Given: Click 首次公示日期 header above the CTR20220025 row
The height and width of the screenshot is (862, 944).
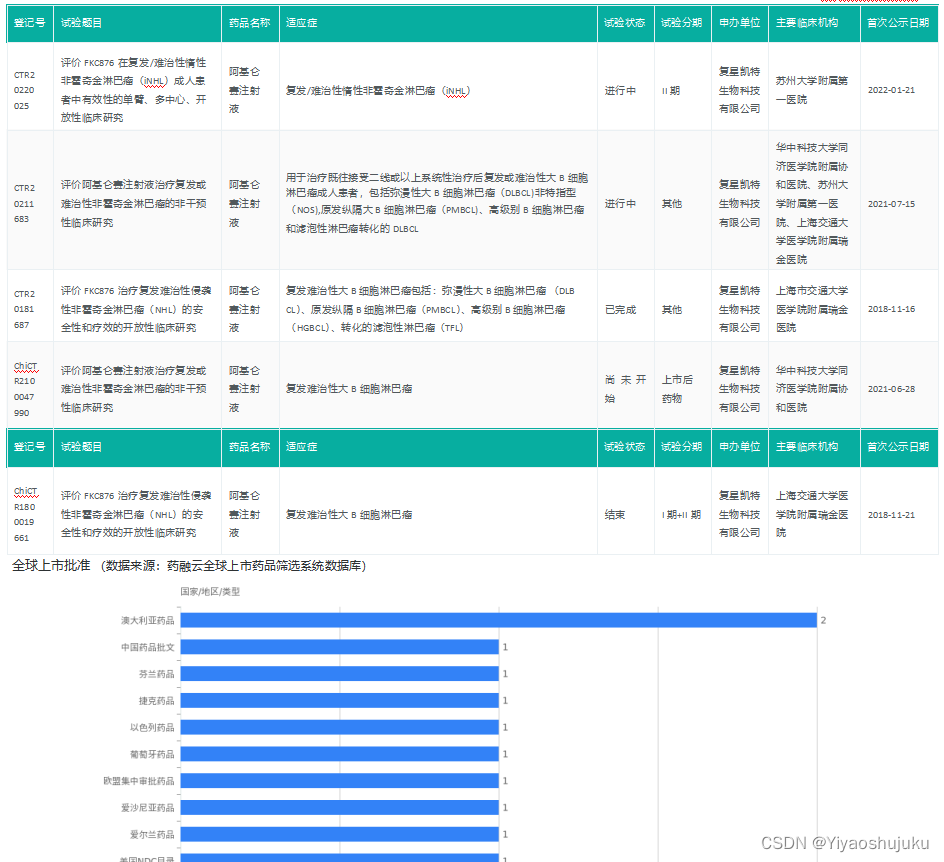Looking at the screenshot, I should tap(898, 23).
